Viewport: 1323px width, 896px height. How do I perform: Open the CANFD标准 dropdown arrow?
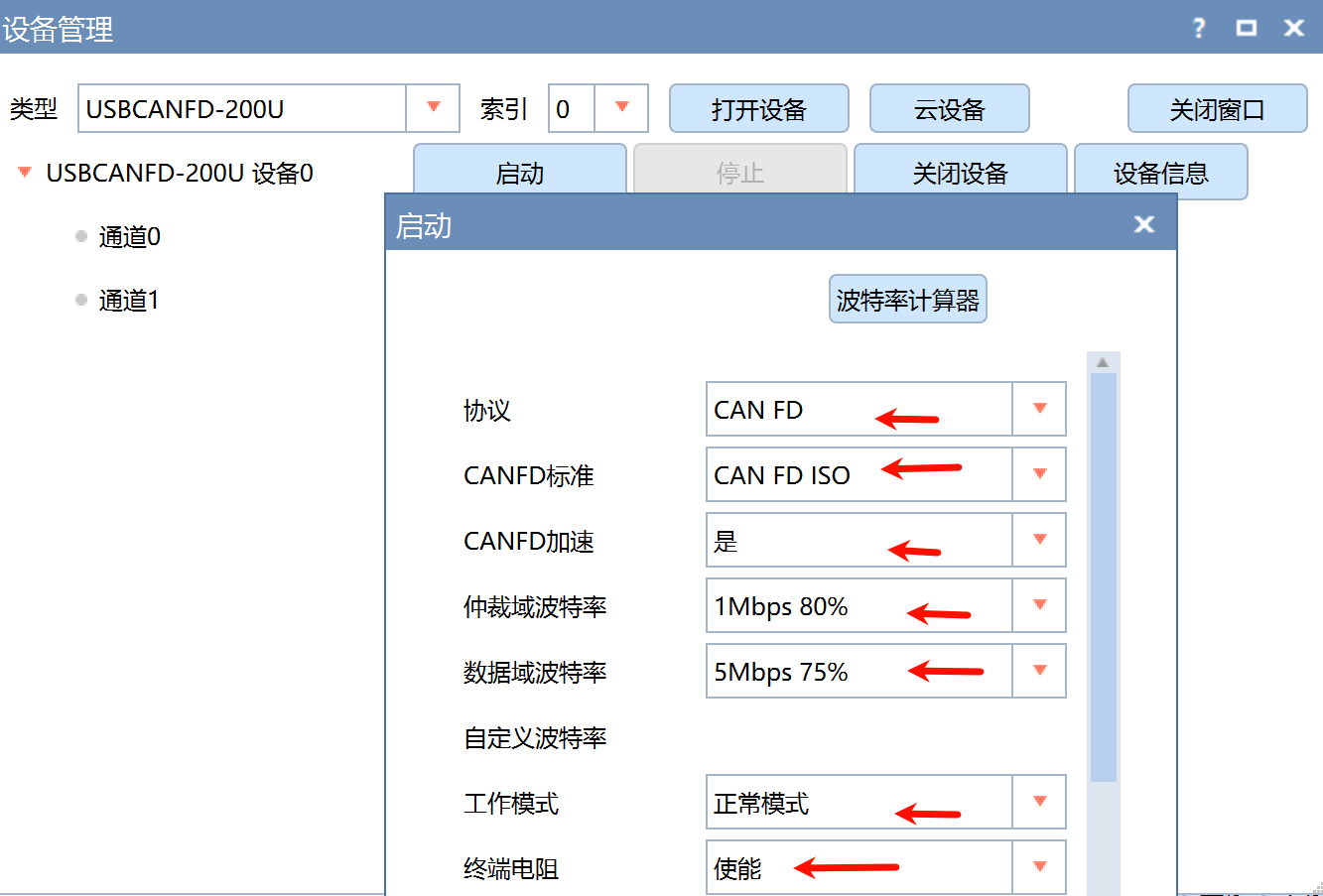(1039, 474)
